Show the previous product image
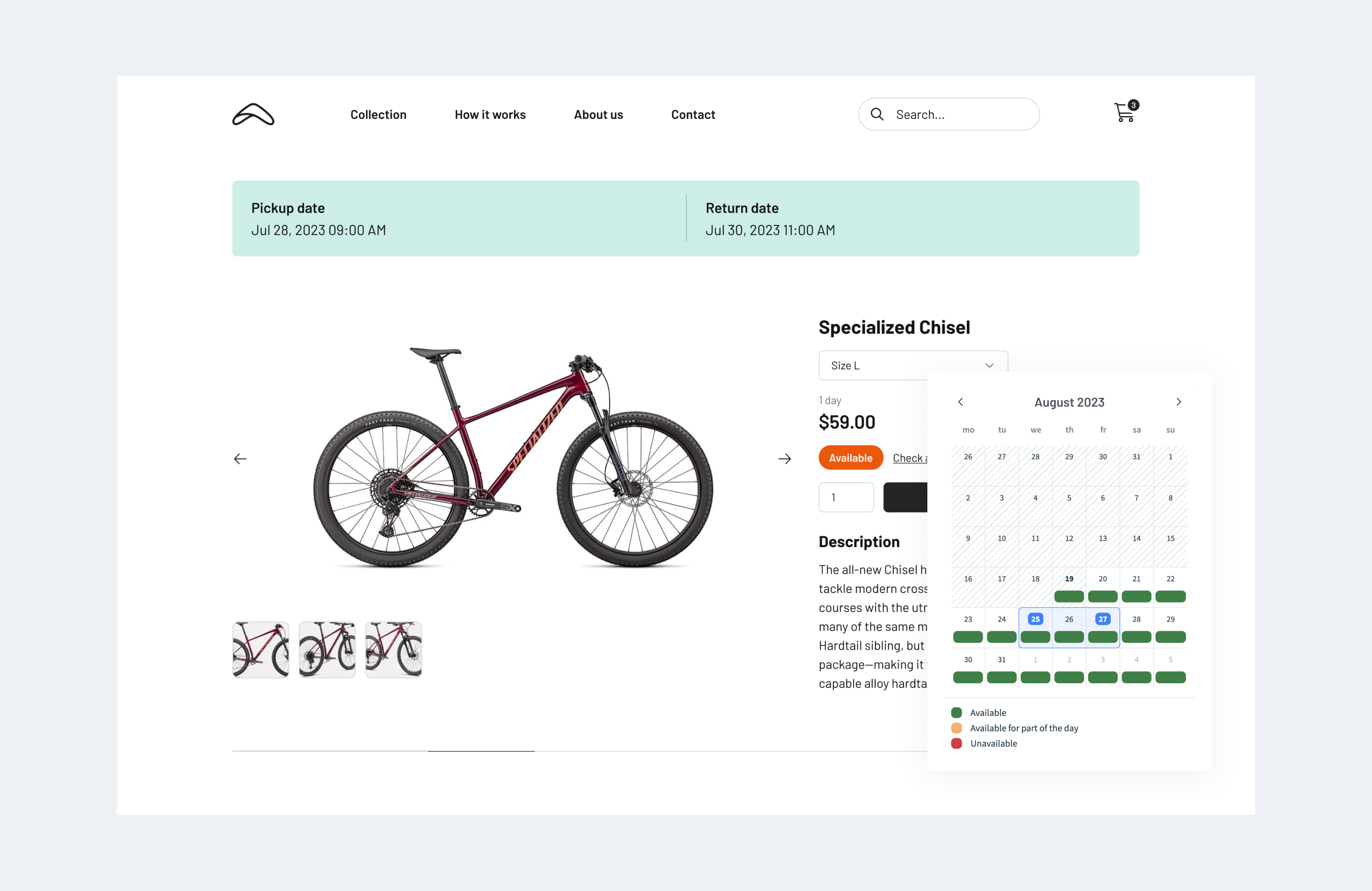Image resolution: width=1372 pixels, height=891 pixels. pyautogui.click(x=240, y=458)
